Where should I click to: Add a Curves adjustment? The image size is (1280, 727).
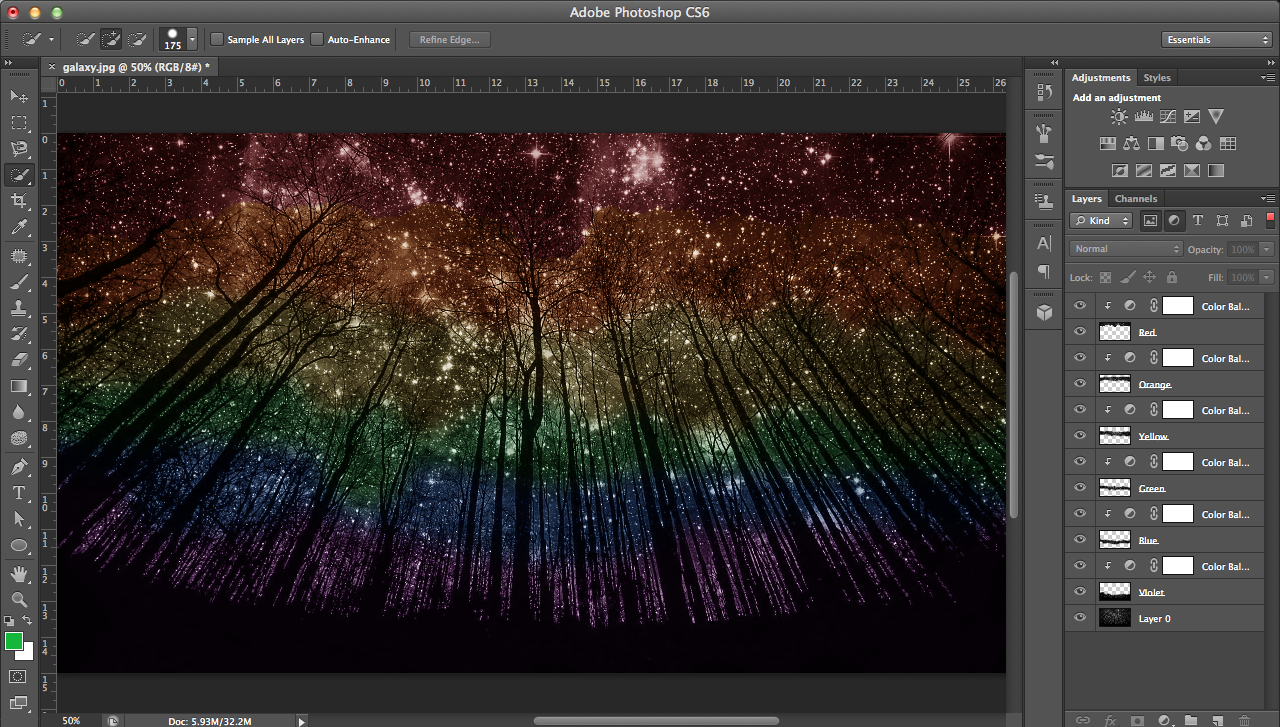click(x=1167, y=117)
